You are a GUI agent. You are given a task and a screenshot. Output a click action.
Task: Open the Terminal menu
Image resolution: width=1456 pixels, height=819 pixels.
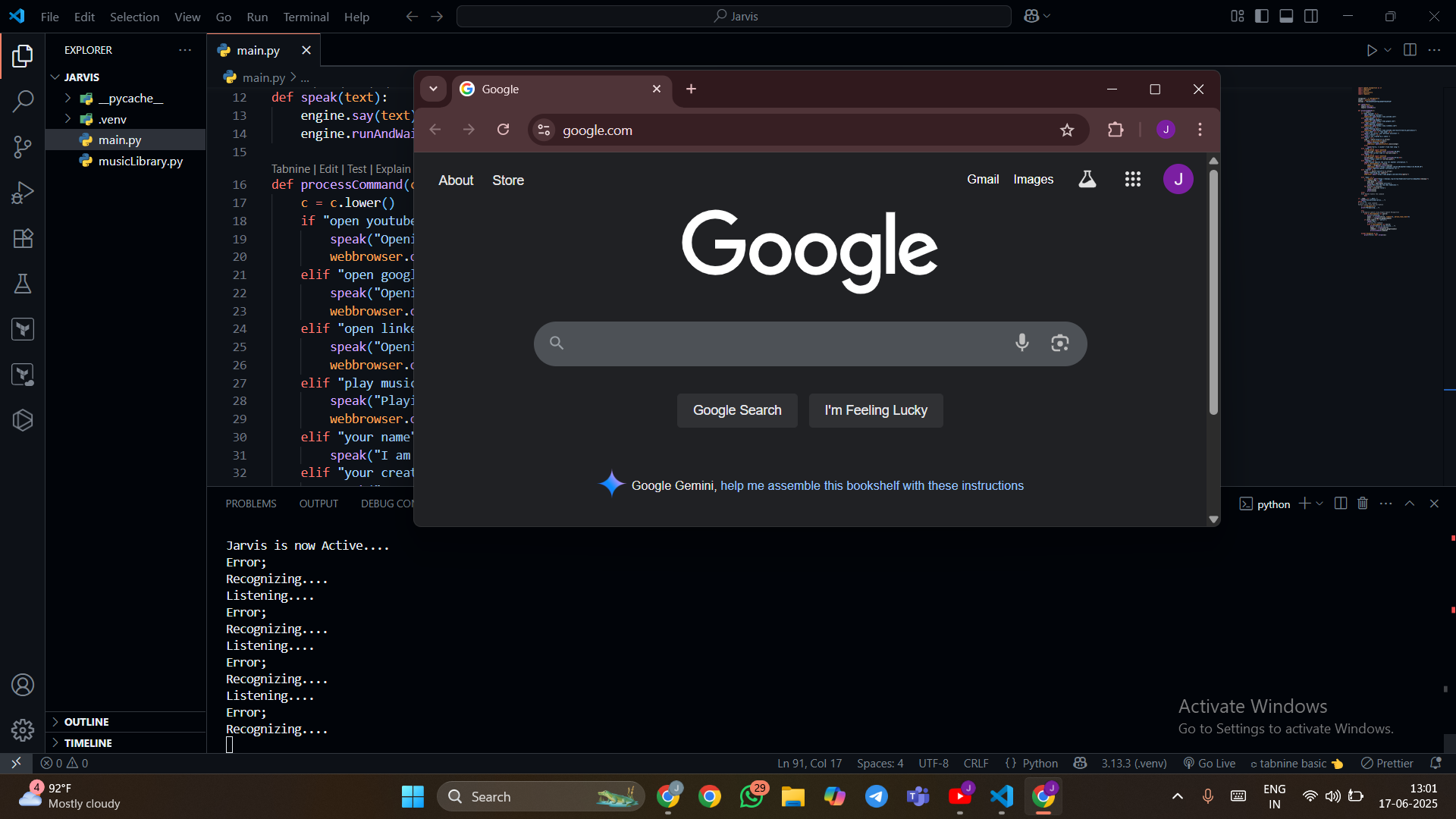click(x=306, y=16)
